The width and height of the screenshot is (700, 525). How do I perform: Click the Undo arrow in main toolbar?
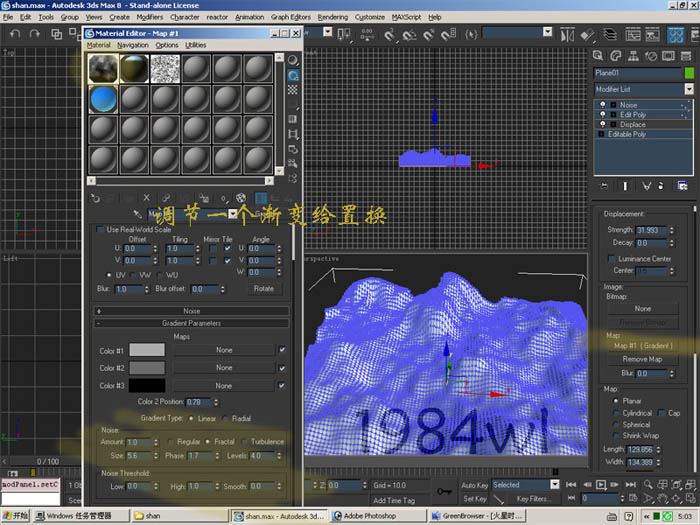pos(16,34)
